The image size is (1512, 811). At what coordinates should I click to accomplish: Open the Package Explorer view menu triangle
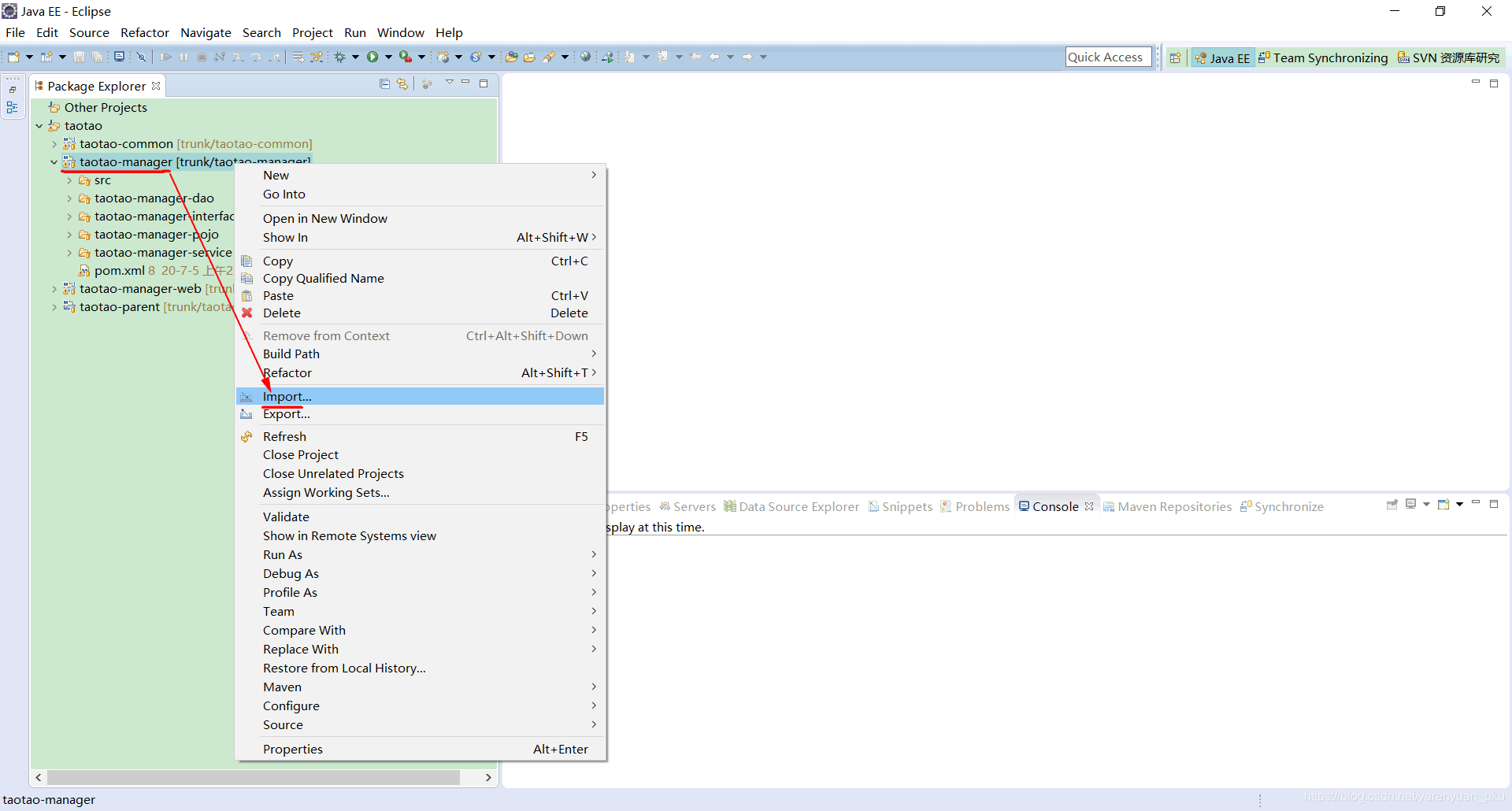click(x=449, y=82)
